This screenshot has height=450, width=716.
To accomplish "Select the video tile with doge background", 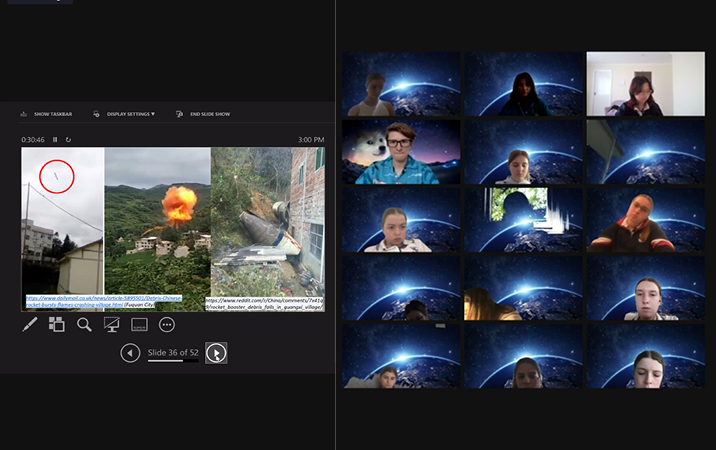I will click(x=401, y=152).
